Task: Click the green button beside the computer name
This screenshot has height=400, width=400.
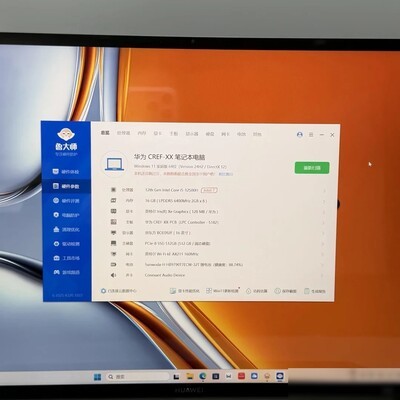Action: click(312, 168)
